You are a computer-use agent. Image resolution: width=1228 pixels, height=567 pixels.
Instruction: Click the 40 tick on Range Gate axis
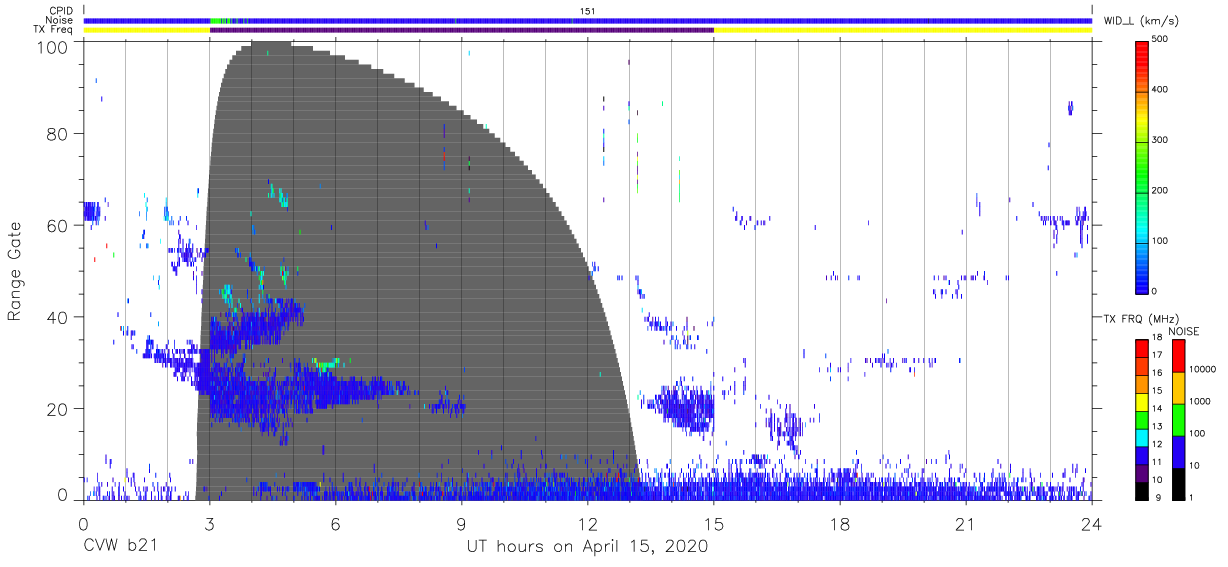pos(59,317)
